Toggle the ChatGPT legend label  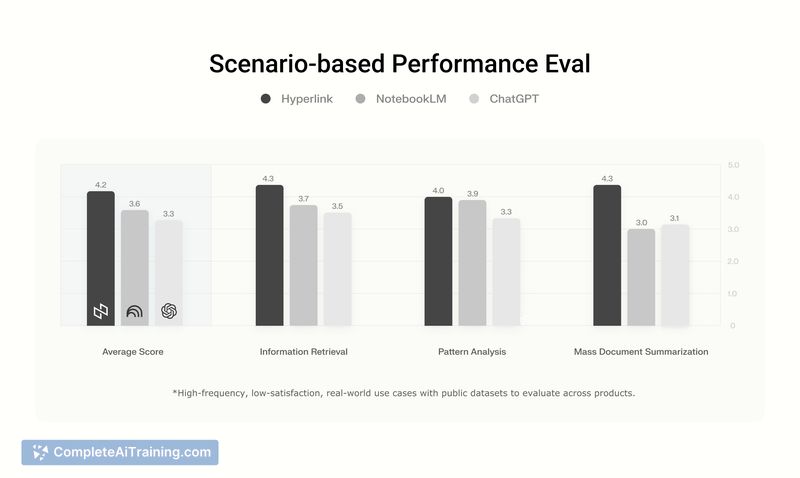[x=514, y=99]
